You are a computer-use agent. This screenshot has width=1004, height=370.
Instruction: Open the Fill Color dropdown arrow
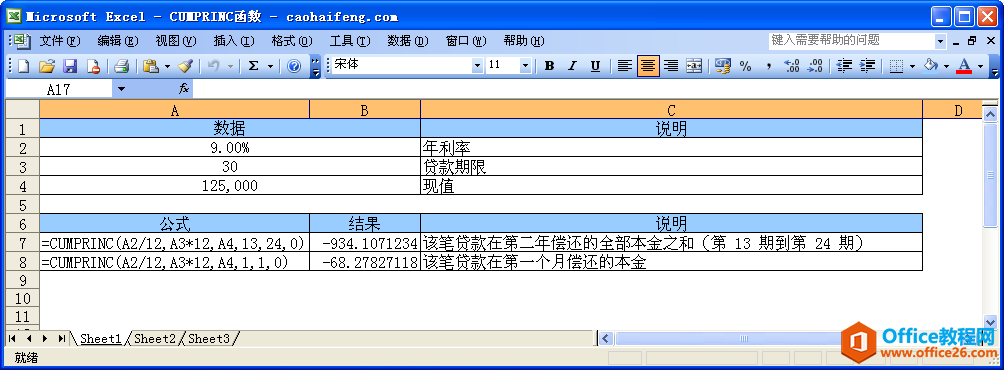946,66
